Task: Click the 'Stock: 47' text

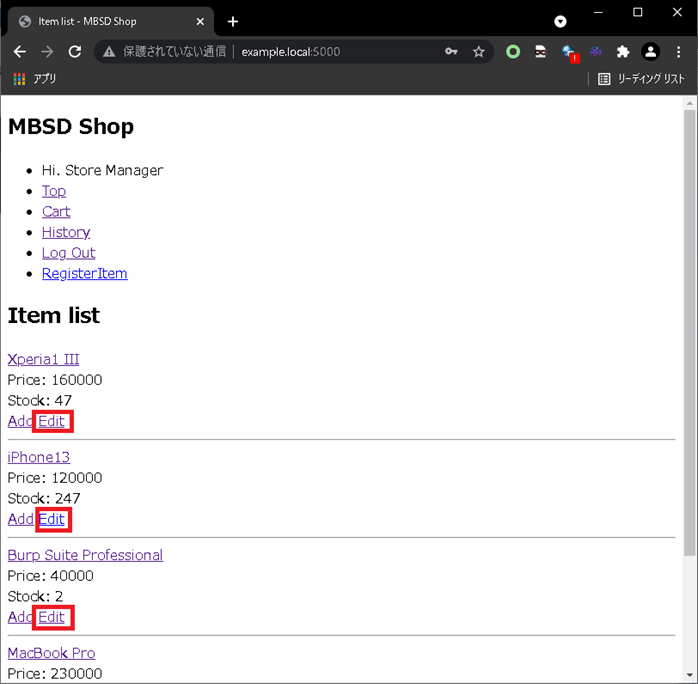Action: click(40, 401)
